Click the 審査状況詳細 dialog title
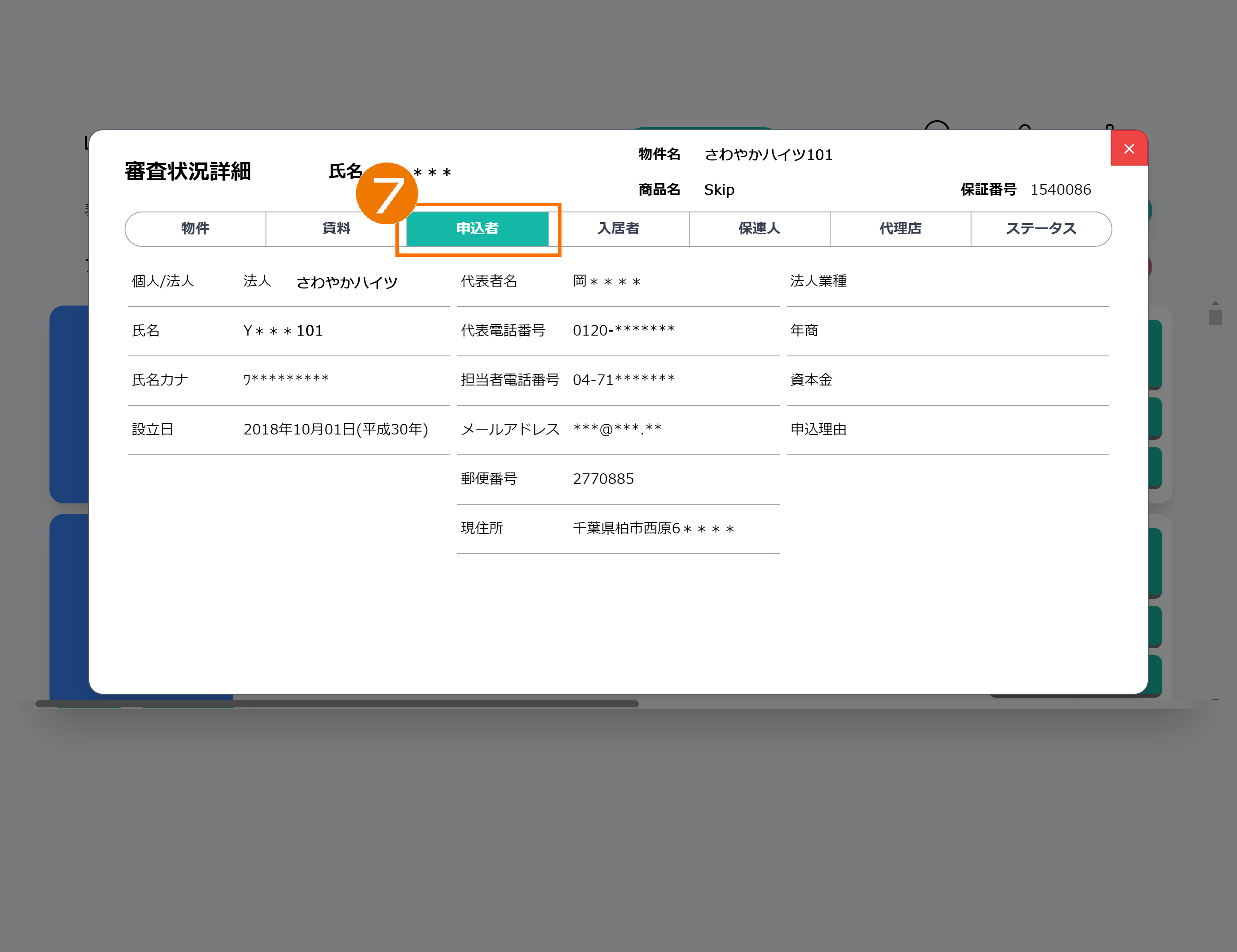Screen dimensions: 1237x952 click(187, 171)
